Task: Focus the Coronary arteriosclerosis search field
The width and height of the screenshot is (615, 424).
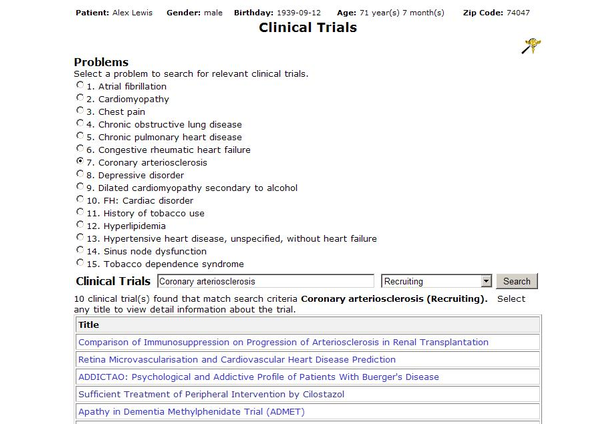Action: tap(266, 281)
